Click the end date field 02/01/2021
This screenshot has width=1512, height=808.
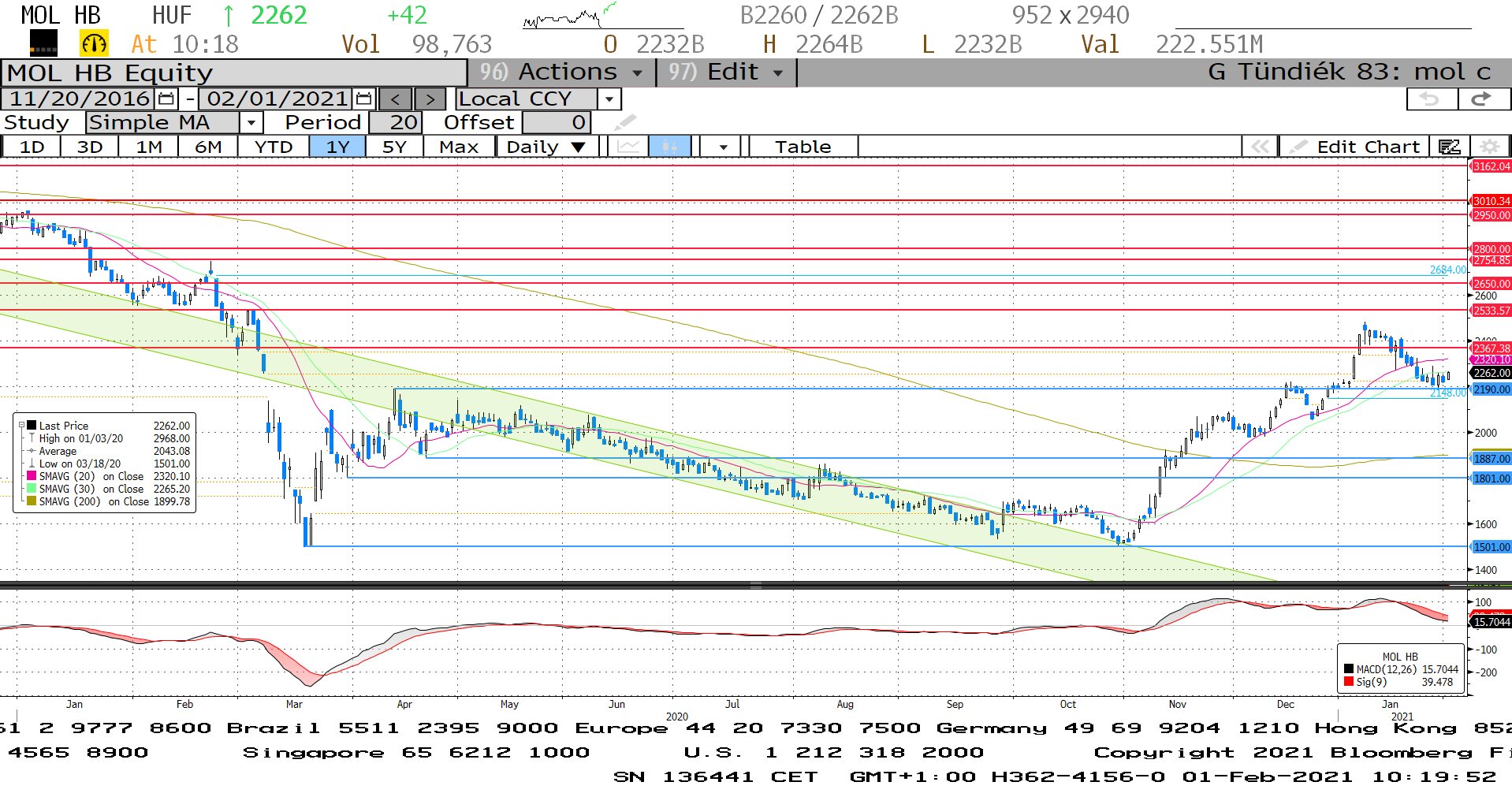pos(277,99)
